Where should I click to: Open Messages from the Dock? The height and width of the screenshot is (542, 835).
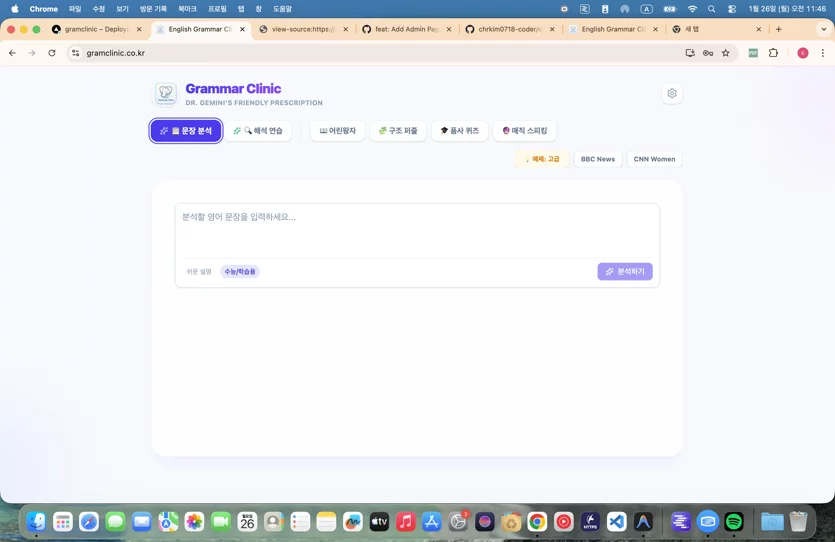[115, 522]
